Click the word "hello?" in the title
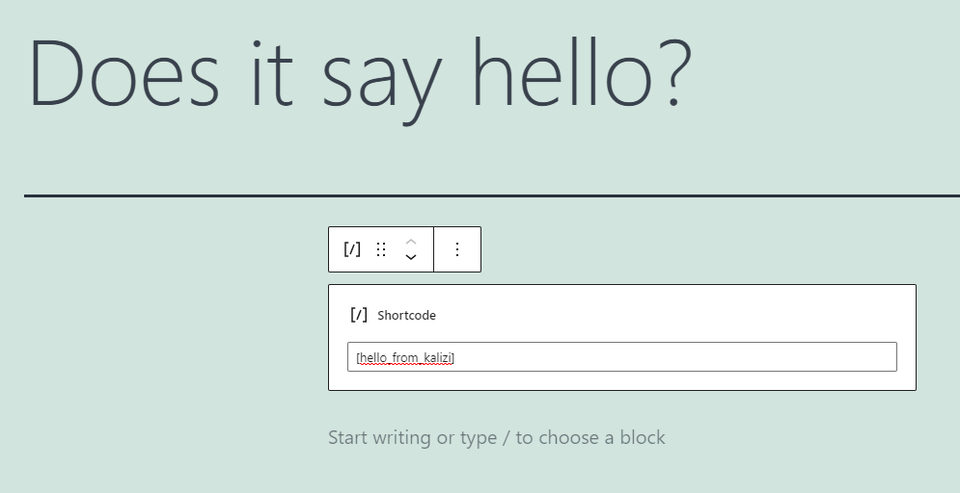The height and width of the screenshot is (493, 960). coord(582,72)
